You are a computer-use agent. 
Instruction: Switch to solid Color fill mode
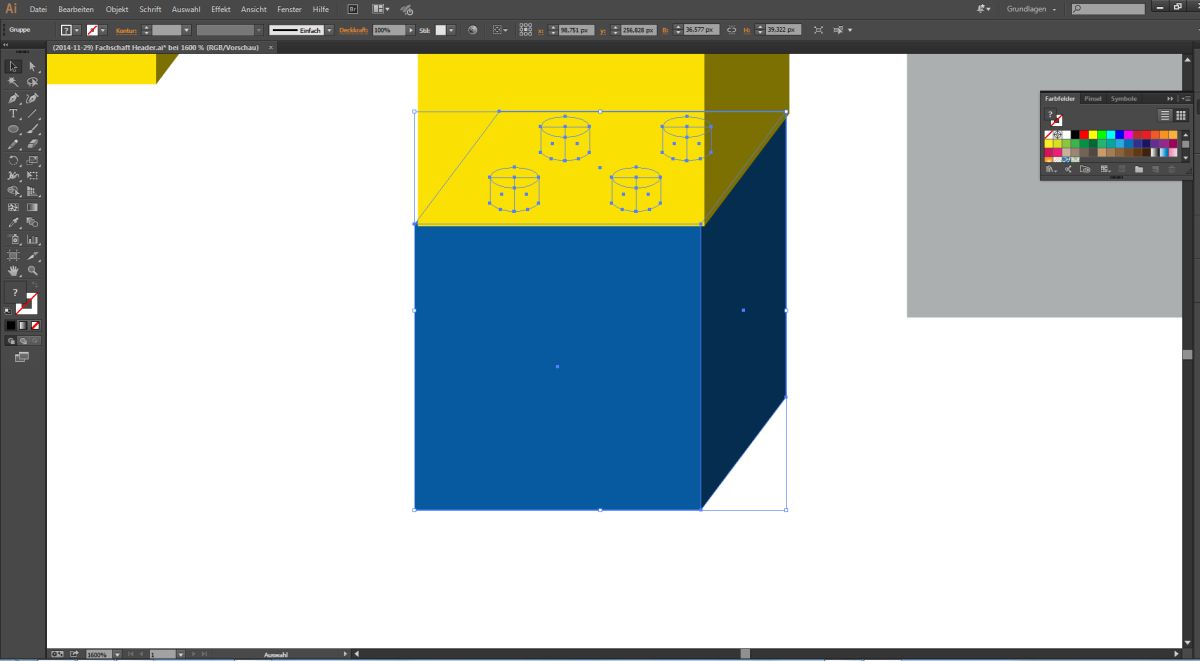point(11,325)
